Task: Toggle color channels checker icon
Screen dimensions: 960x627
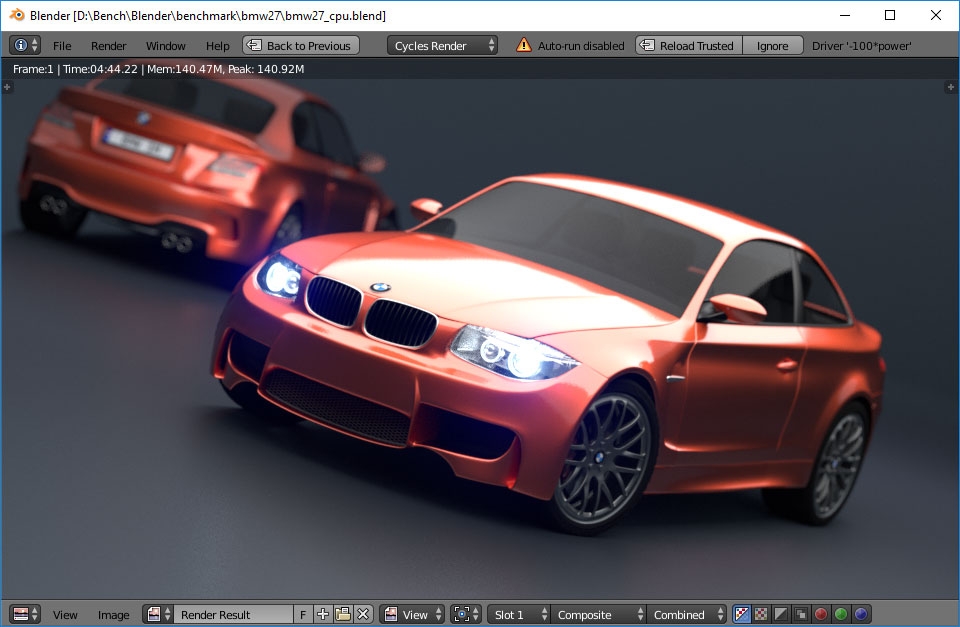Action: tap(761, 614)
